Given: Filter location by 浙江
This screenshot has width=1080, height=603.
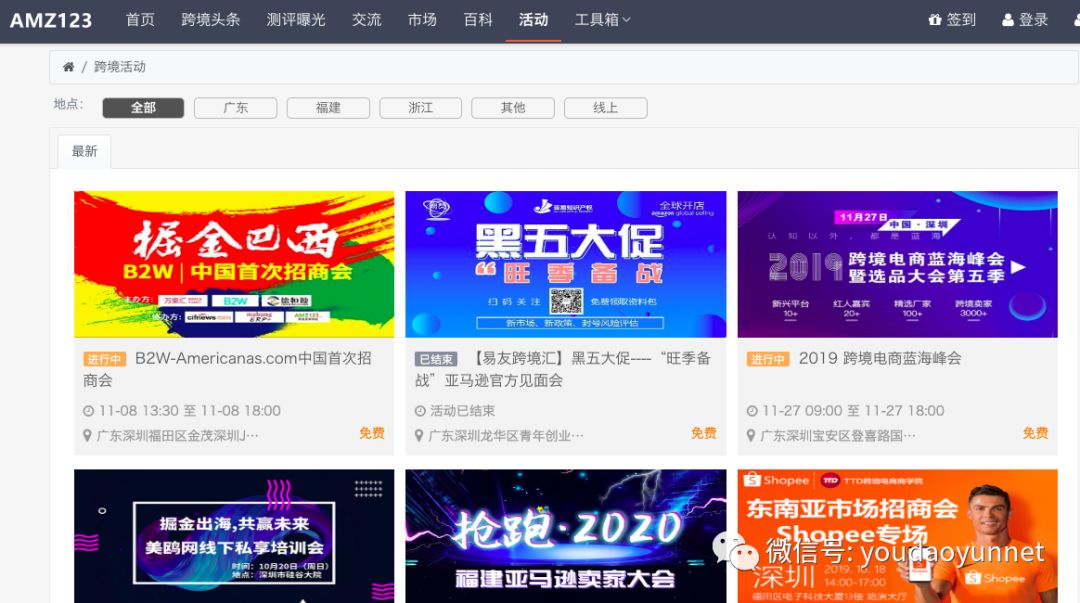Looking at the screenshot, I should pos(420,108).
